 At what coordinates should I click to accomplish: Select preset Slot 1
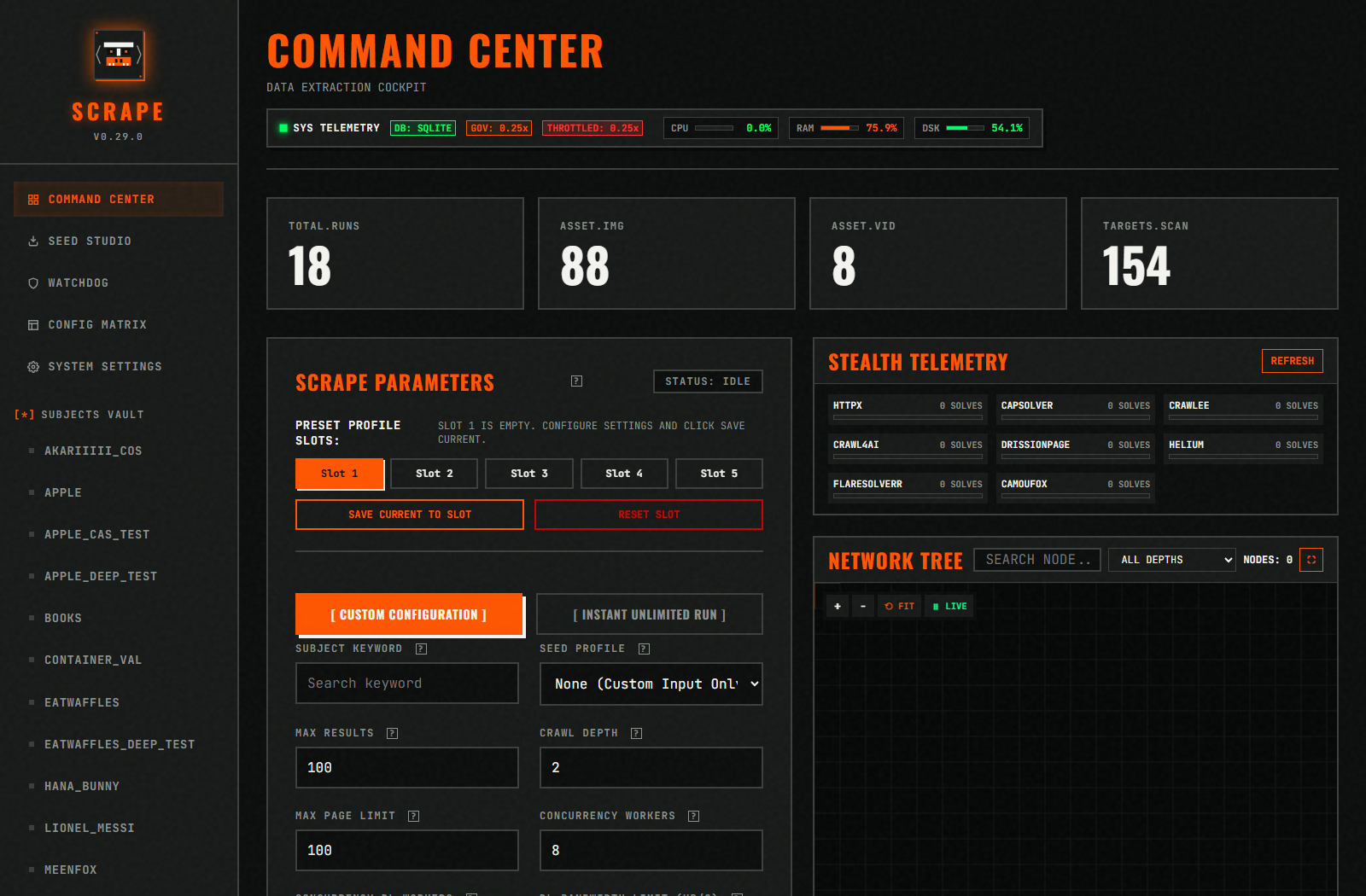(340, 474)
